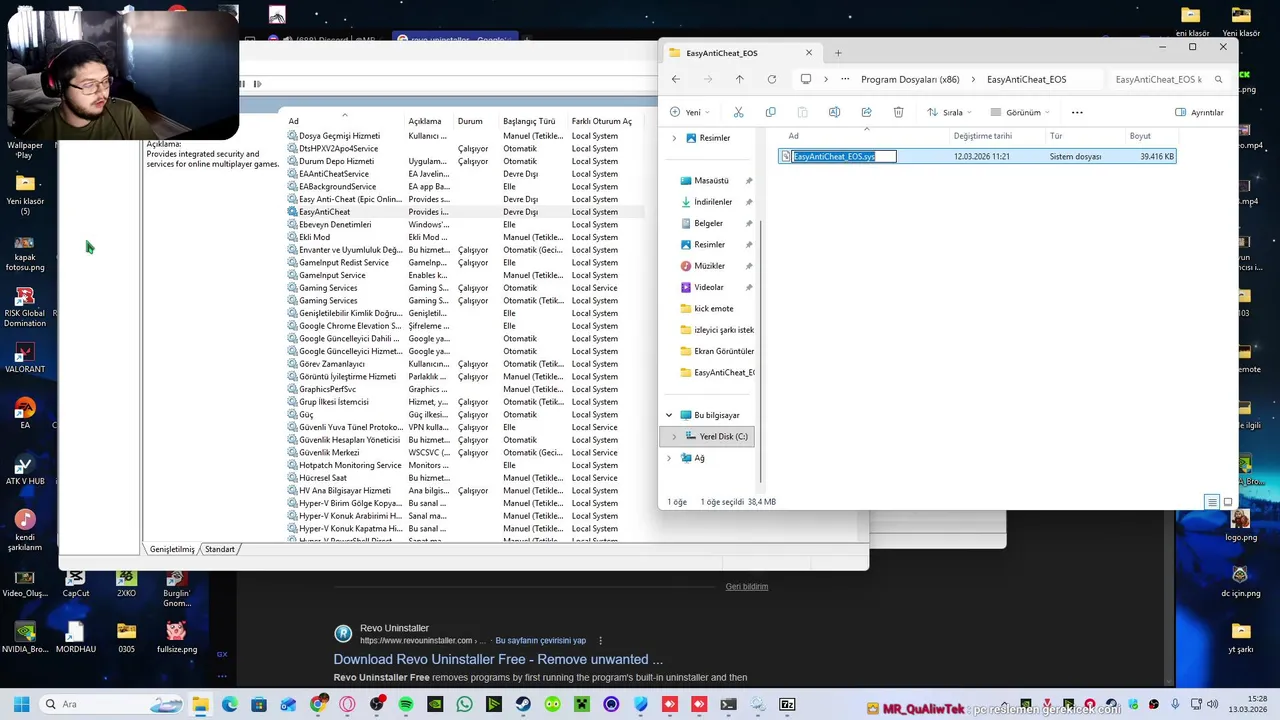Viewport: 1280px width, 720px height.
Task: Select the Hotpatch Monitoring Service row
Action: pyautogui.click(x=464, y=465)
